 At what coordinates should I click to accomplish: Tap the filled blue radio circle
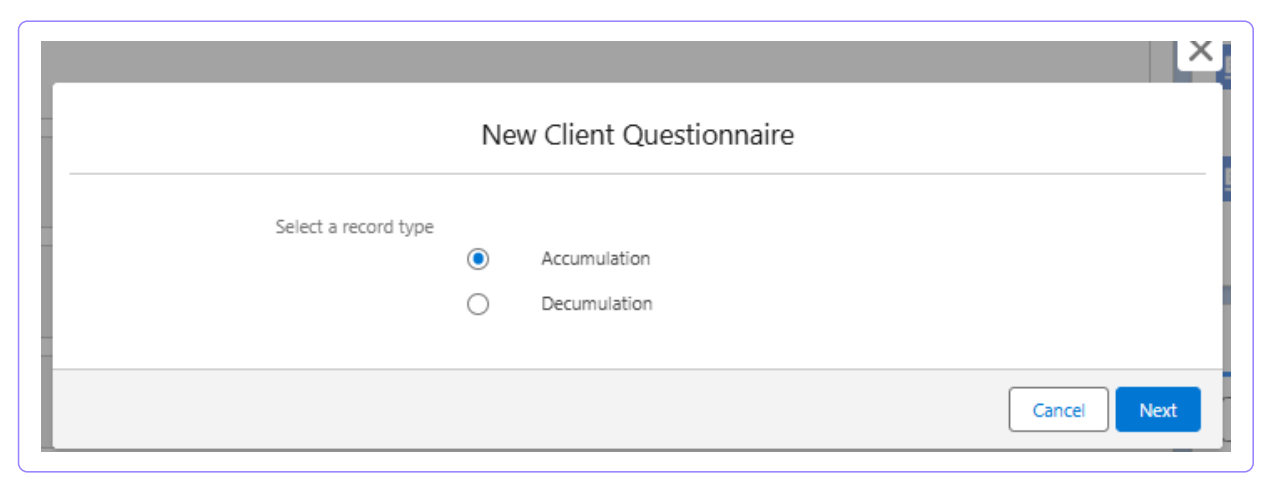(478, 259)
